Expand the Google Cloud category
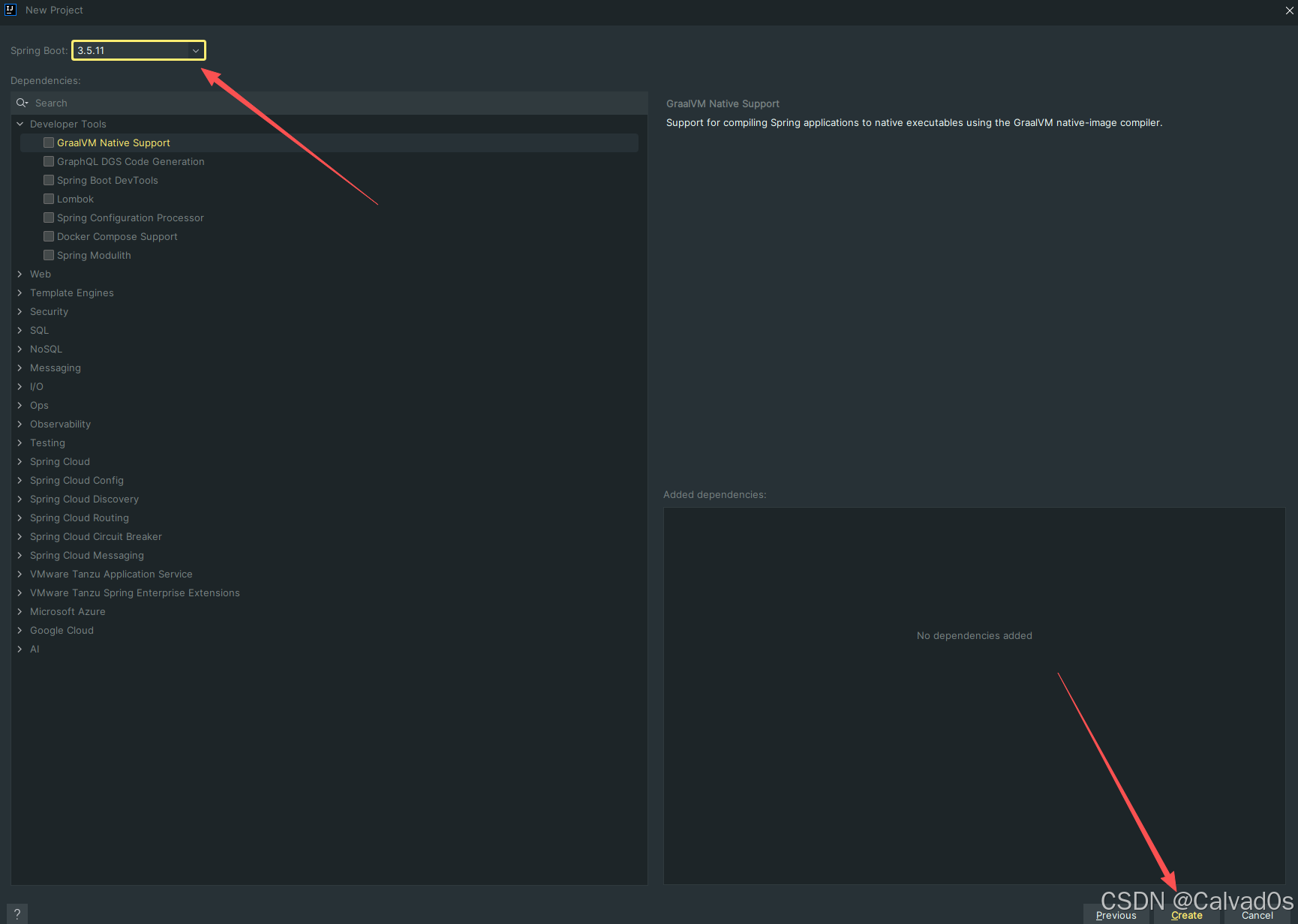 click(20, 630)
